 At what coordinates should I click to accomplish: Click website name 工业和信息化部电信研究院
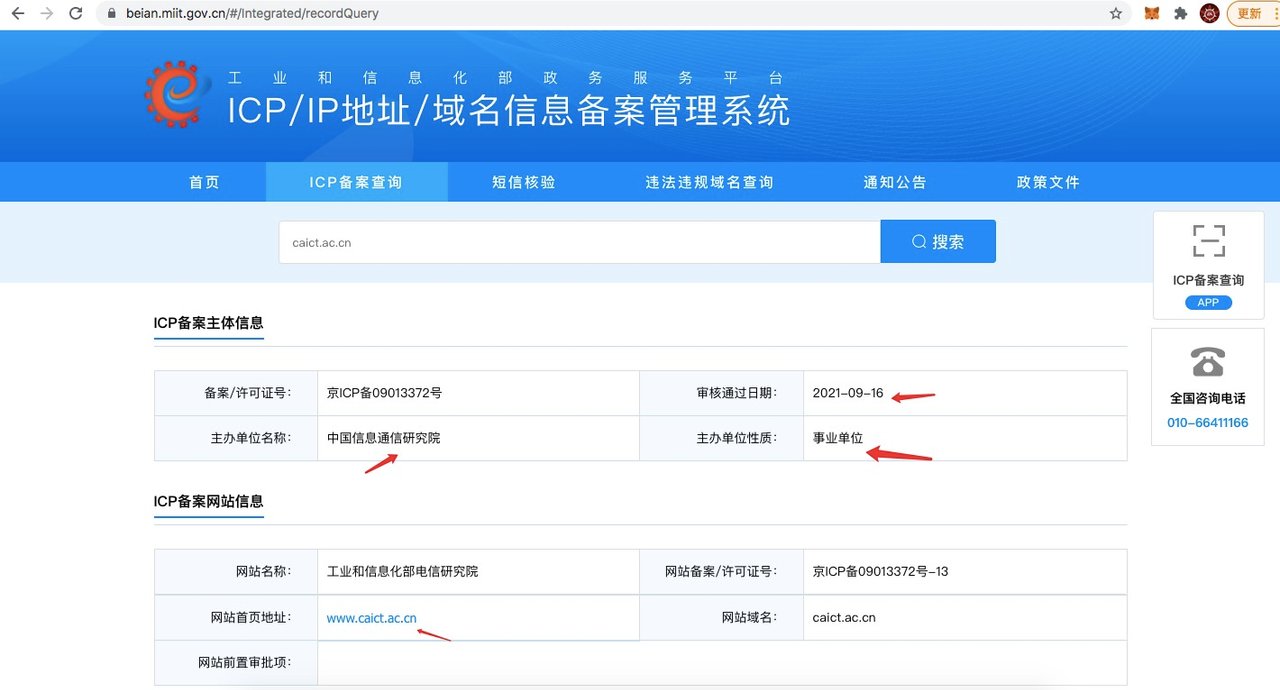coord(403,572)
